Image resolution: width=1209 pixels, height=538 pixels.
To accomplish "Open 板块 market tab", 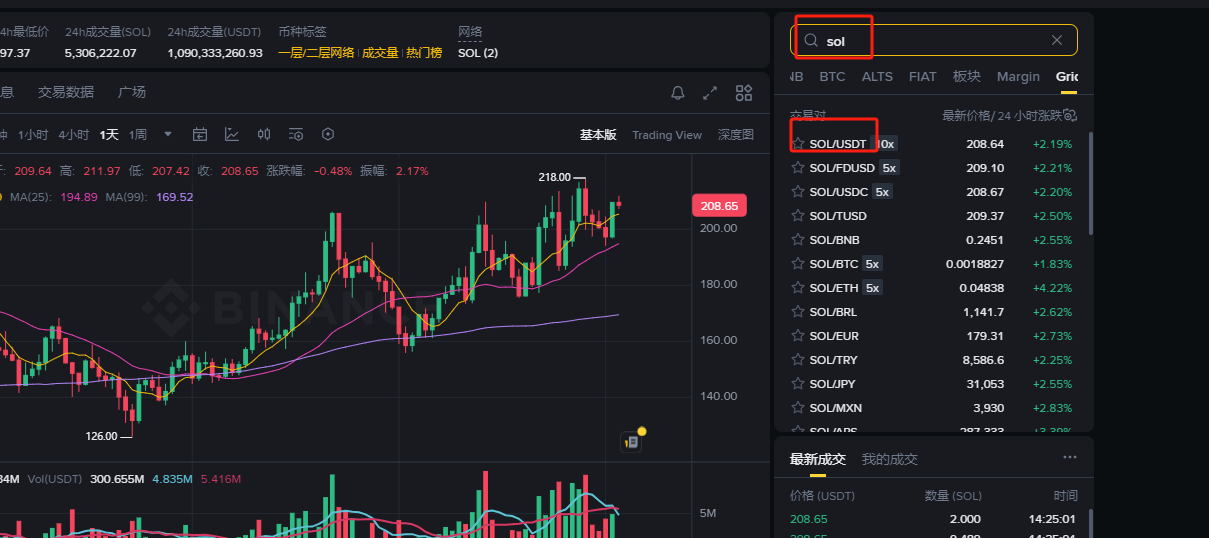I will click(967, 76).
